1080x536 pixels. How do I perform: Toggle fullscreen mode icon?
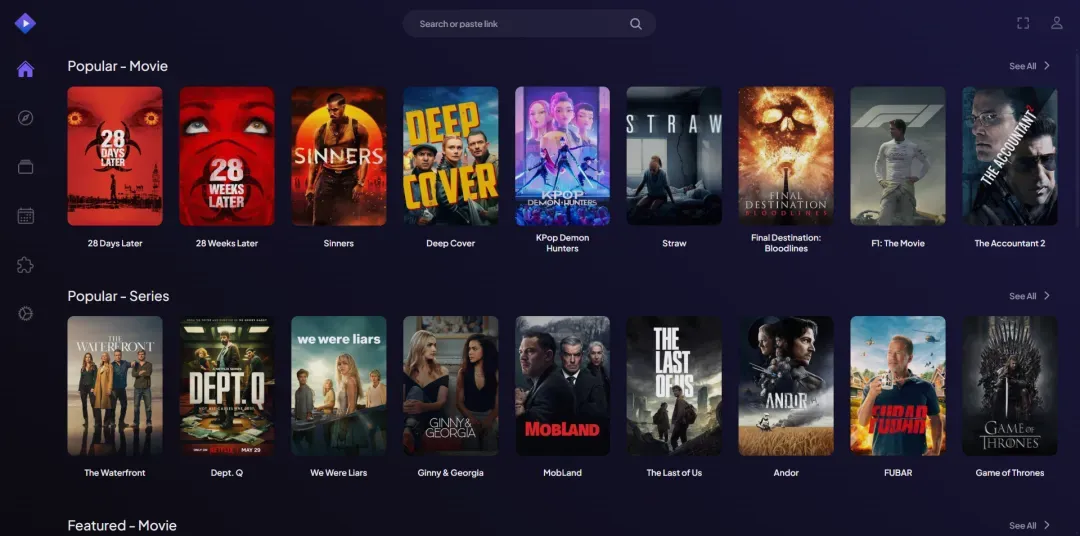pos(1023,23)
